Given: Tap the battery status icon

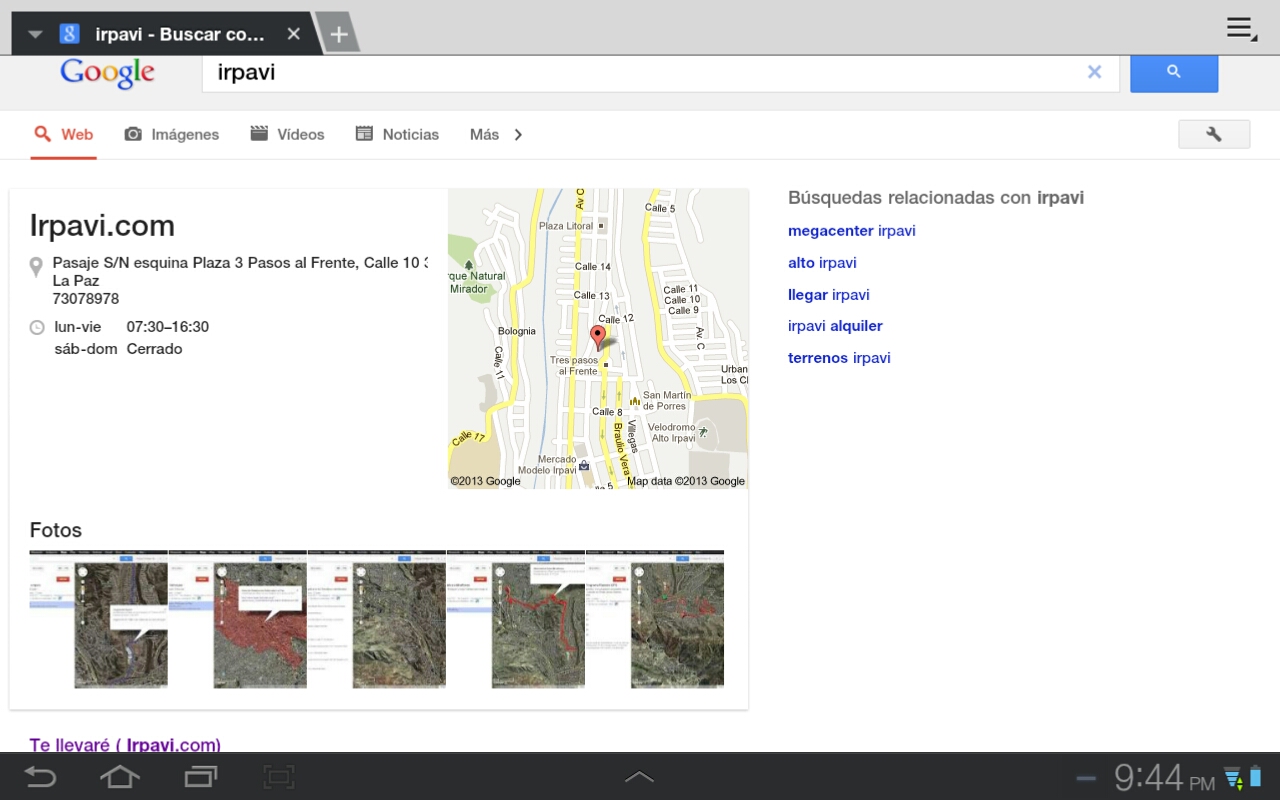Looking at the screenshot, I should [1255, 777].
